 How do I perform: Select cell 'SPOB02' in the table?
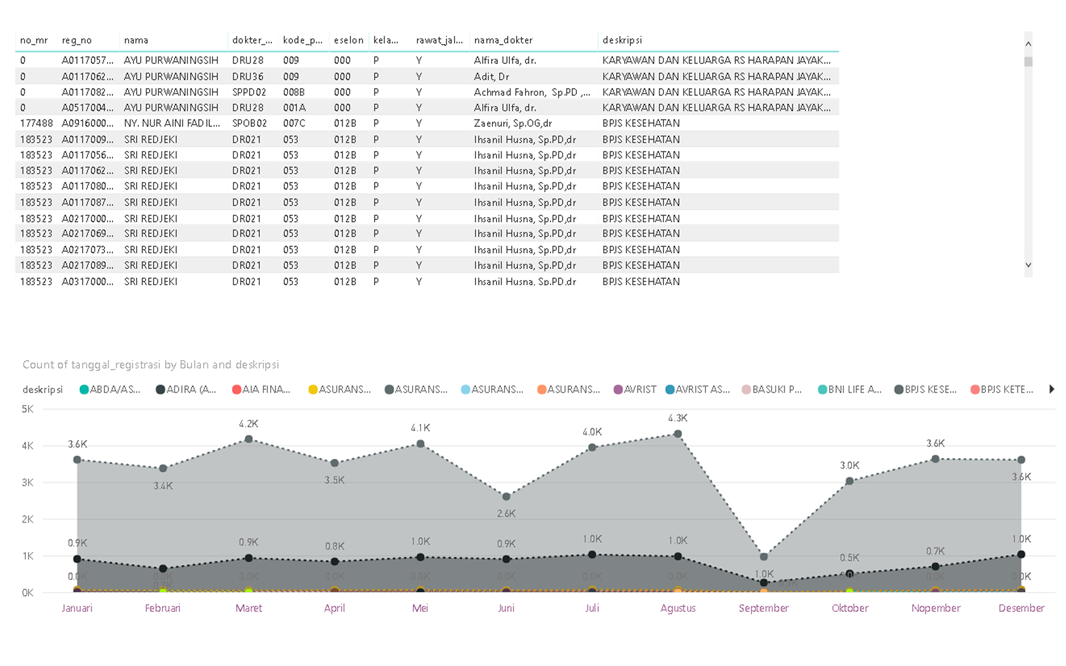pyautogui.click(x=249, y=124)
